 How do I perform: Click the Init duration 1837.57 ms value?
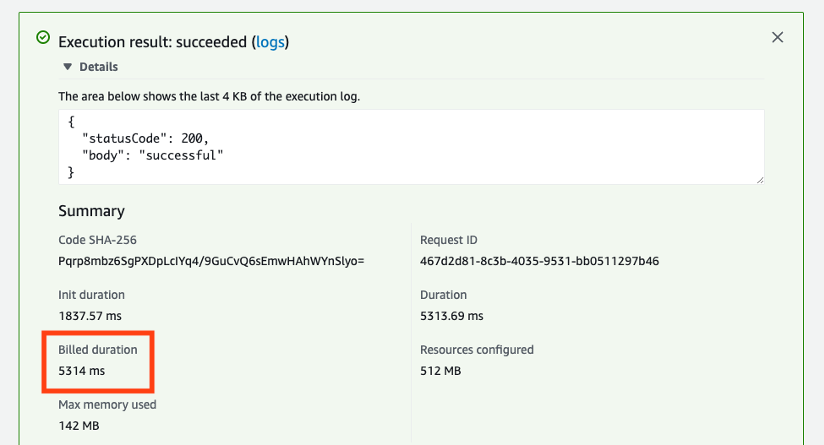click(91, 316)
